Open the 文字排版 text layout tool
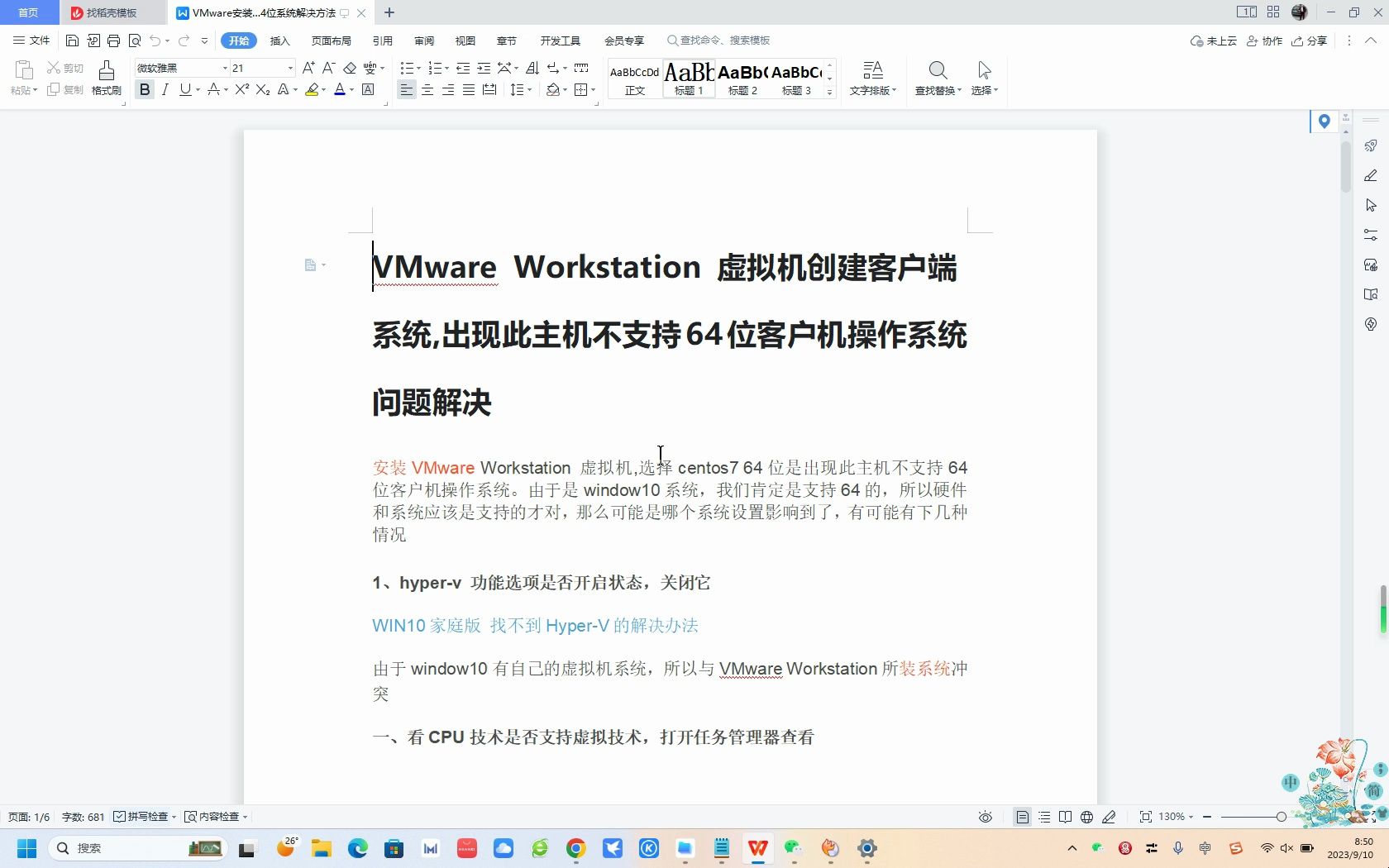The height and width of the screenshot is (868, 1389). [873, 79]
